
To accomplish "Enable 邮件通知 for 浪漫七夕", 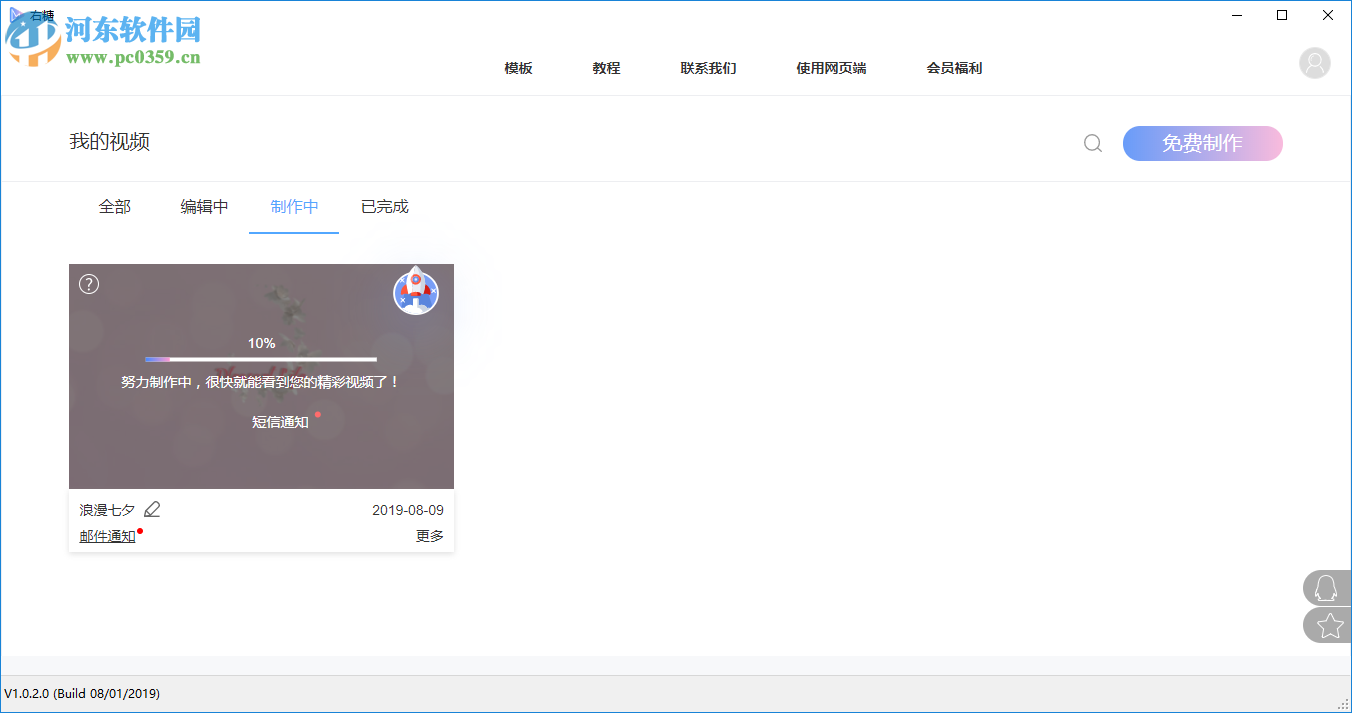I will pos(107,535).
